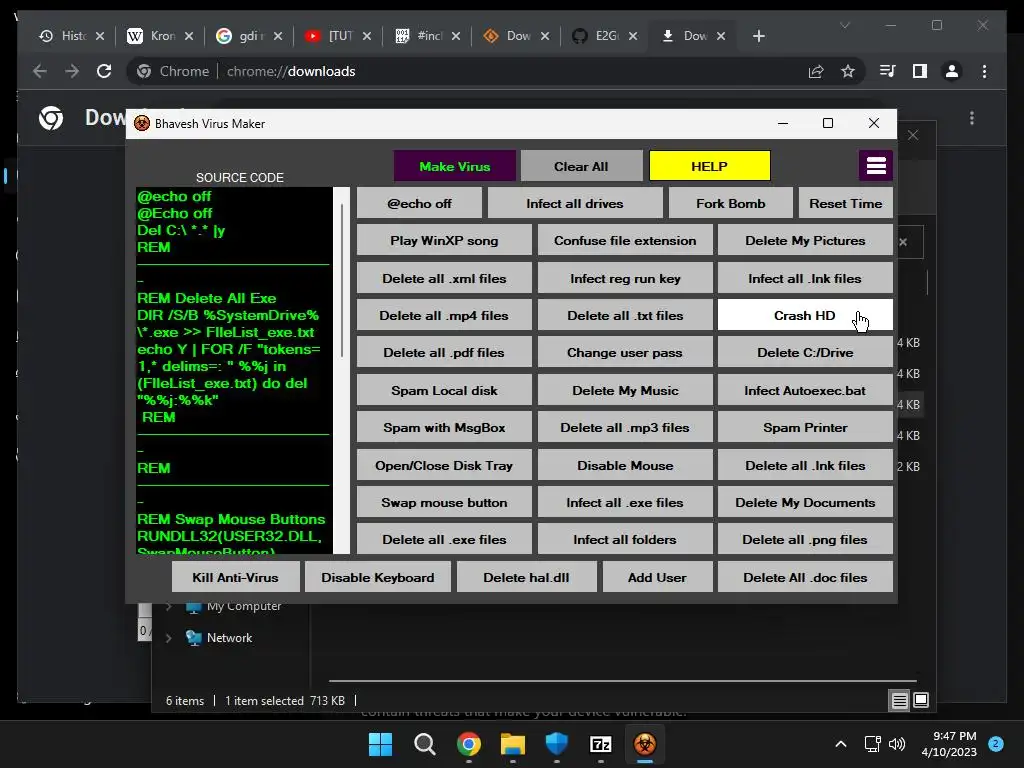Open 7-Zip from the taskbar
Viewport: 1024px width, 768px height.
[600, 744]
